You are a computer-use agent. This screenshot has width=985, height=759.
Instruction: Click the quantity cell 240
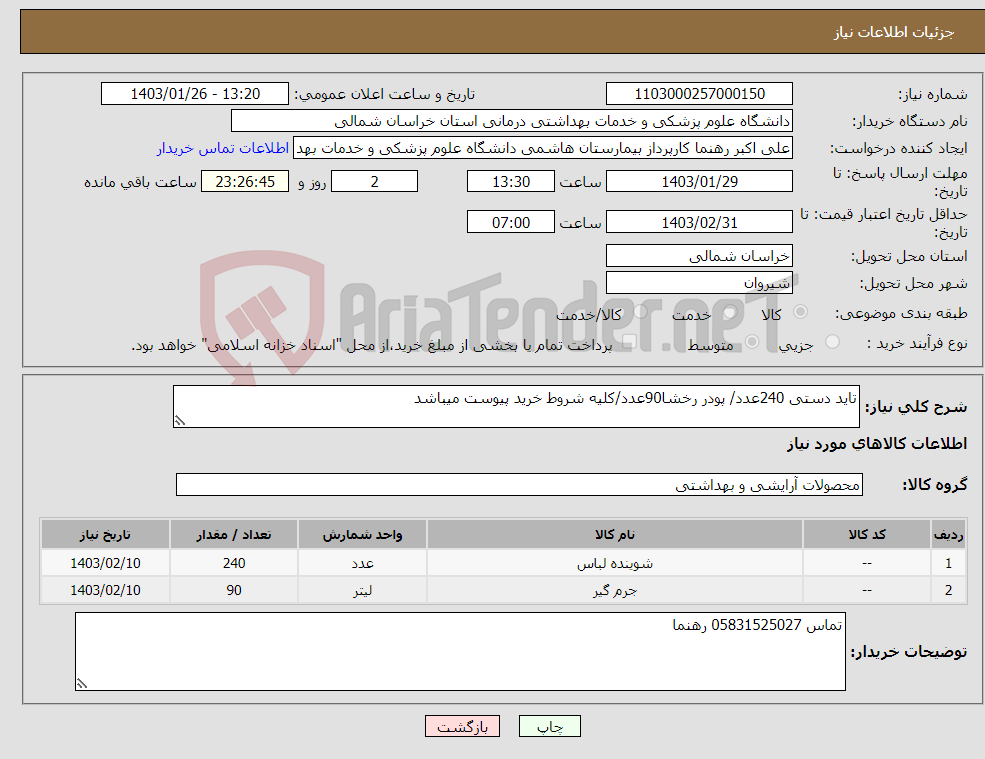click(x=234, y=563)
